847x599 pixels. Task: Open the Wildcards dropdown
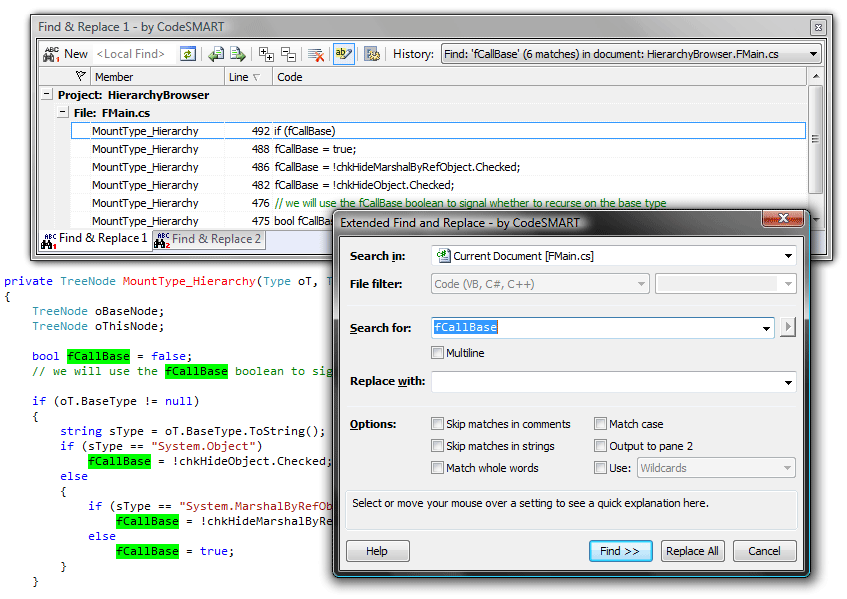(x=788, y=468)
